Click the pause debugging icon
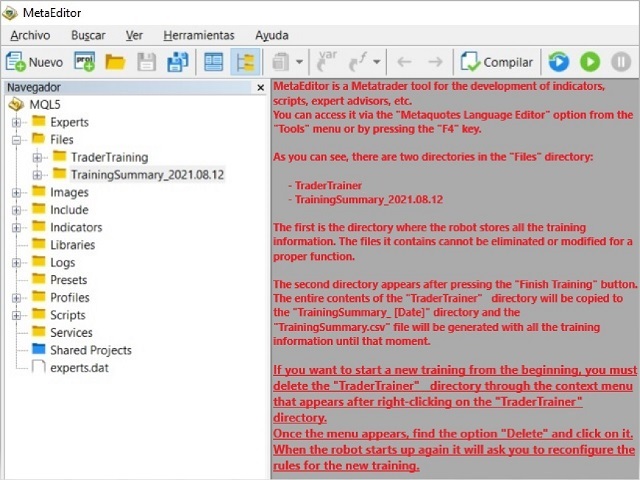Image resolution: width=640 pixels, height=480 pixels. [621, 62]
